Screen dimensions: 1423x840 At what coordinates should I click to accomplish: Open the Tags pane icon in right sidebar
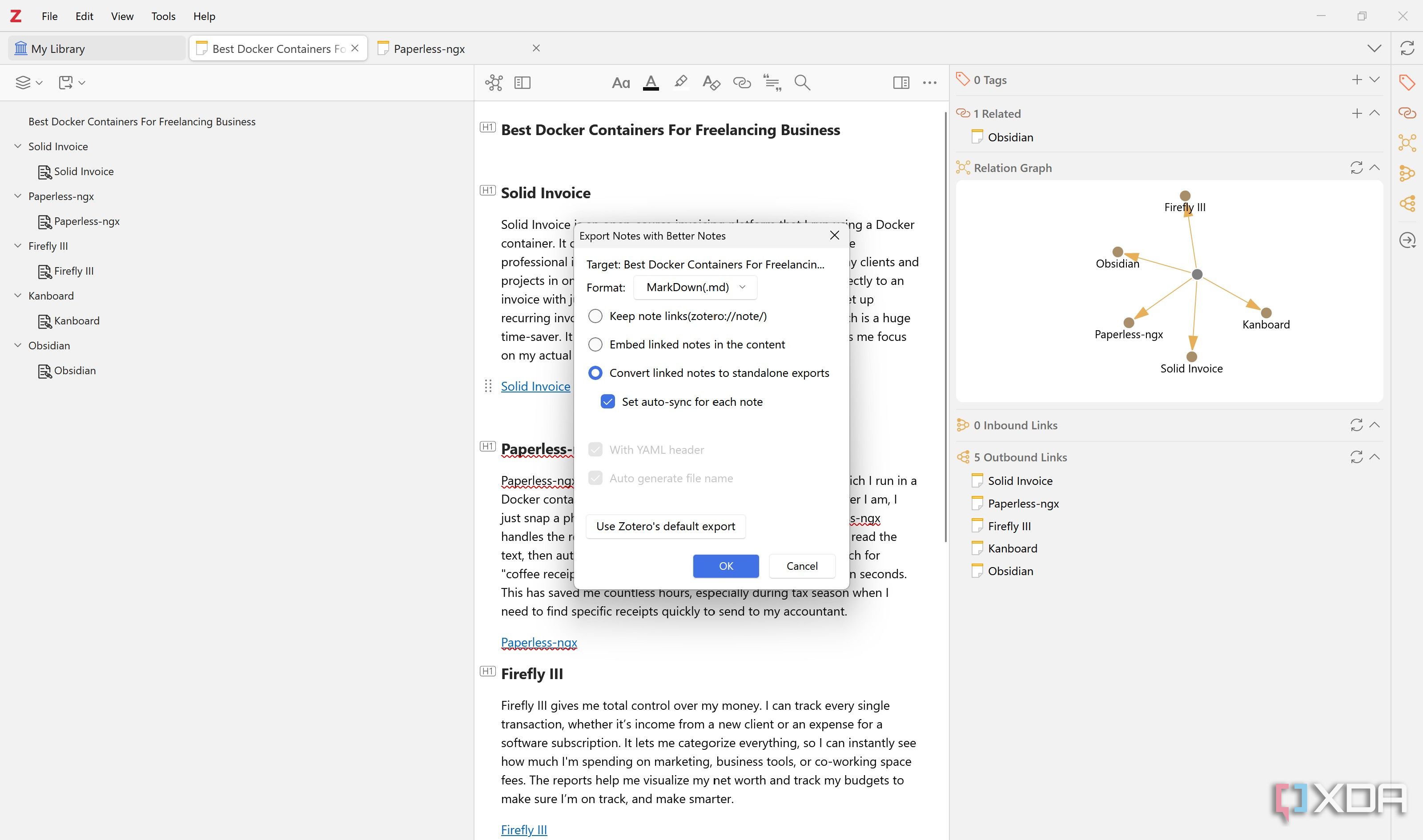click(x=1407, y=83)
